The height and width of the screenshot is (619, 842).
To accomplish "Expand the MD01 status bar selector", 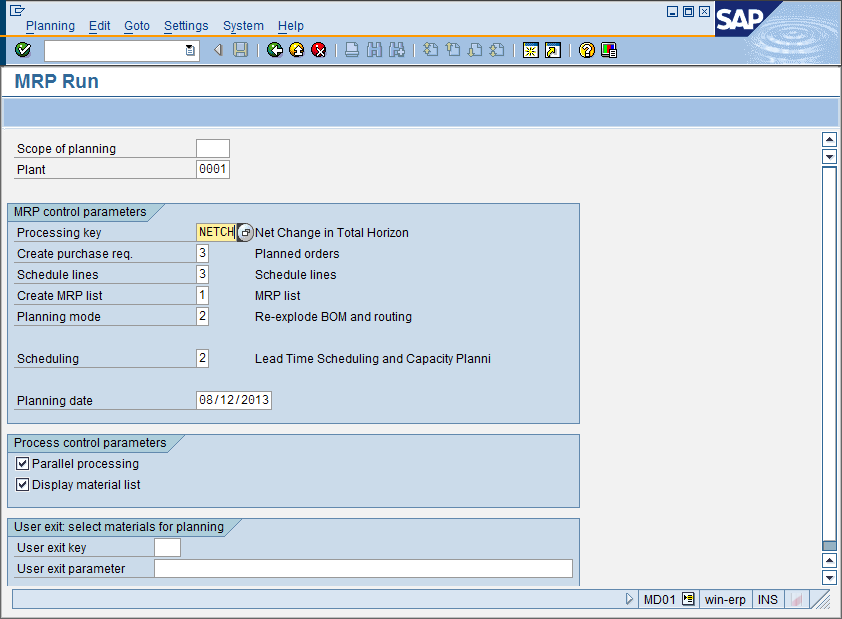I will (x=688, y=600).
